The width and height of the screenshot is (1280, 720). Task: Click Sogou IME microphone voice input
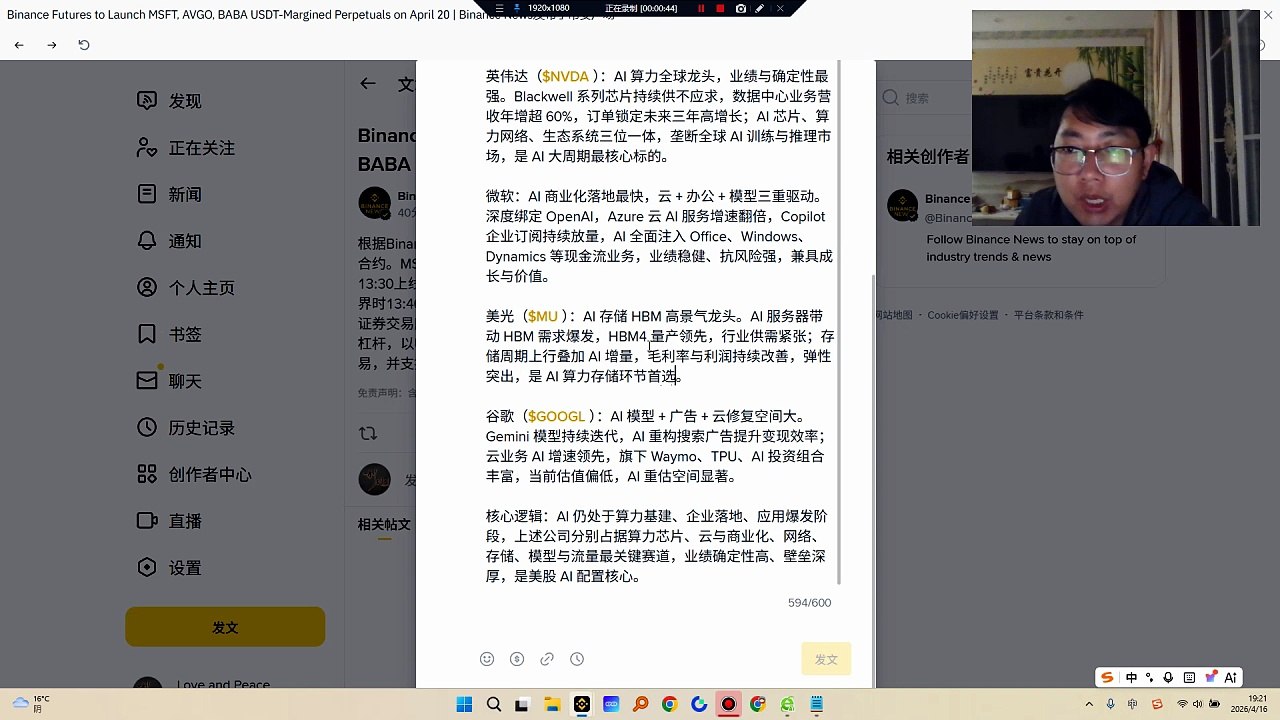(1168, 677)
